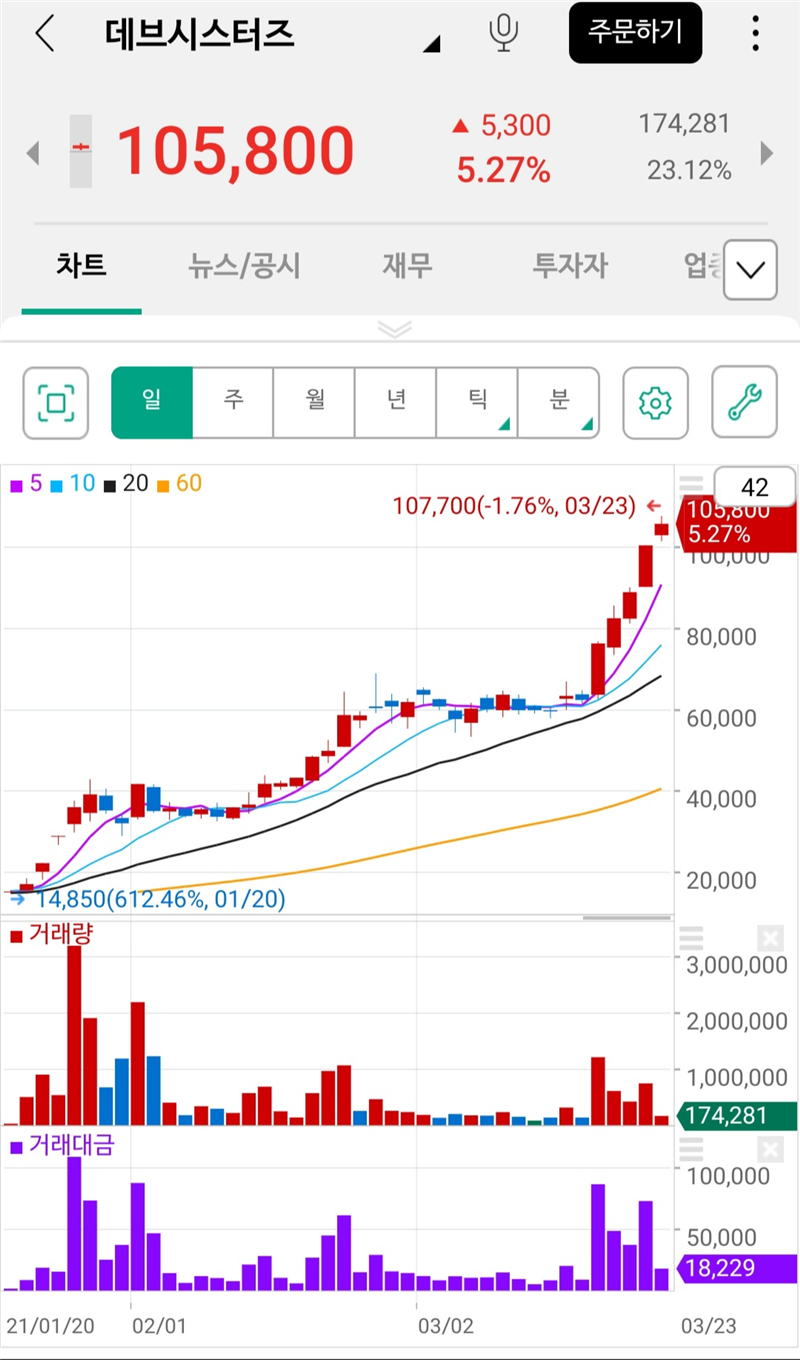Open 거래량 volume panel menu icon
This screenshot has width=800, height=1360.
tap(691, 938)
